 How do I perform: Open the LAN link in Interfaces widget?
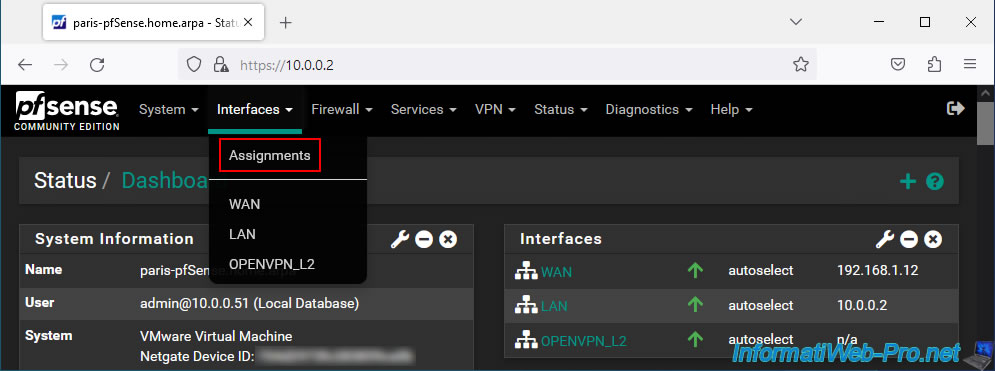click(554, 306)
